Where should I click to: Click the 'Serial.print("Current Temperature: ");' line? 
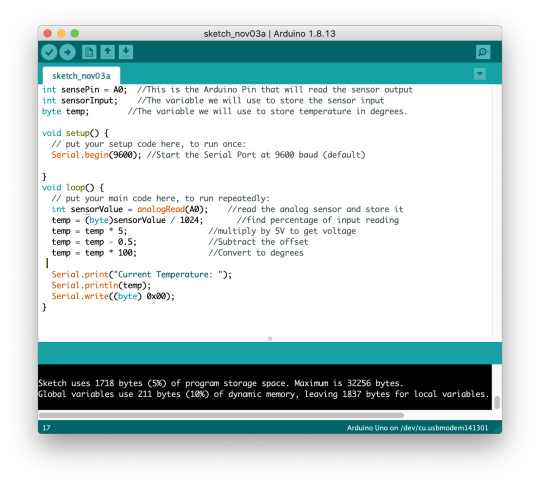(x=142, y=275)
